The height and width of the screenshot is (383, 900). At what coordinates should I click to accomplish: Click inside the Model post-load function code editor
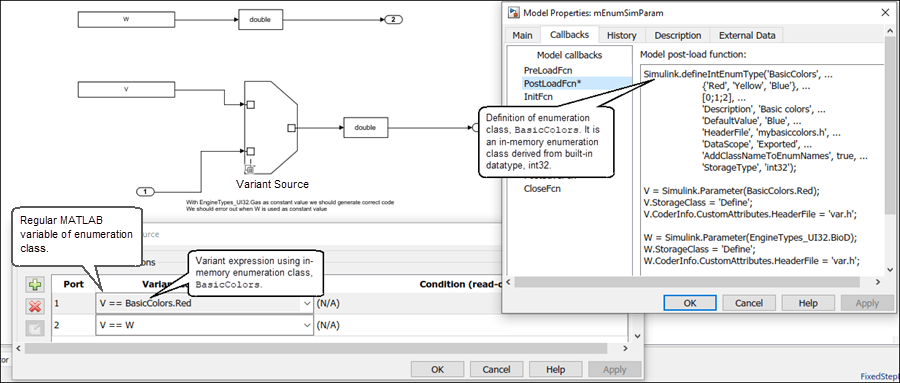pyautogui.click(x=763, y=169)
